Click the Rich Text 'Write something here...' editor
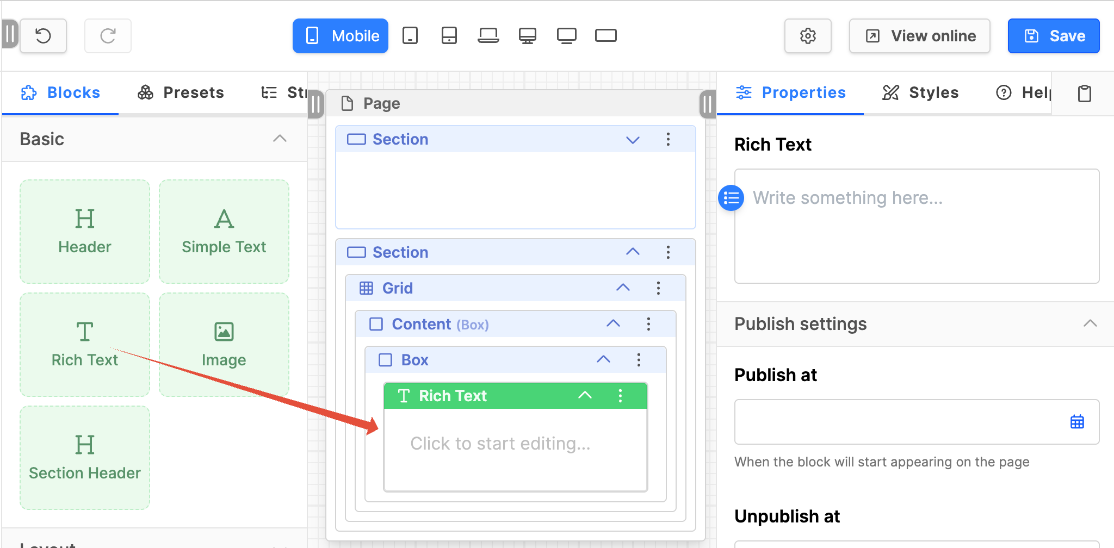Screen dimensions: 1114x548 pyautogui.click(x=916, y=226)
